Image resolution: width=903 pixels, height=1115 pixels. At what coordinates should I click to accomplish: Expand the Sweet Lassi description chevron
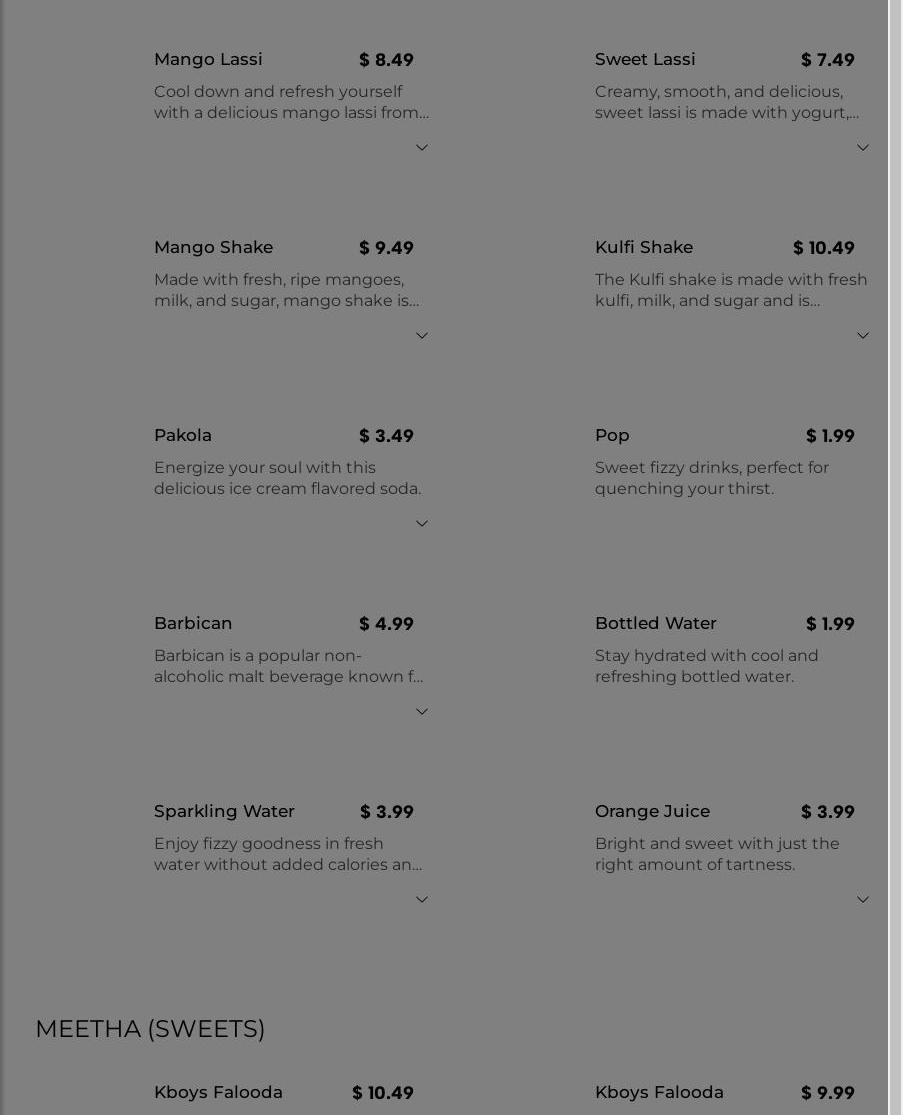click(863, 148)
